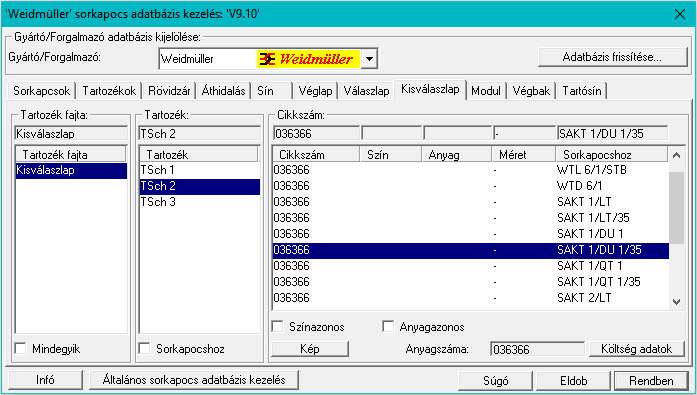Viewport: 697px width, 395px height.
Task: Click the Kép button
Action: (x=310, y=349)
